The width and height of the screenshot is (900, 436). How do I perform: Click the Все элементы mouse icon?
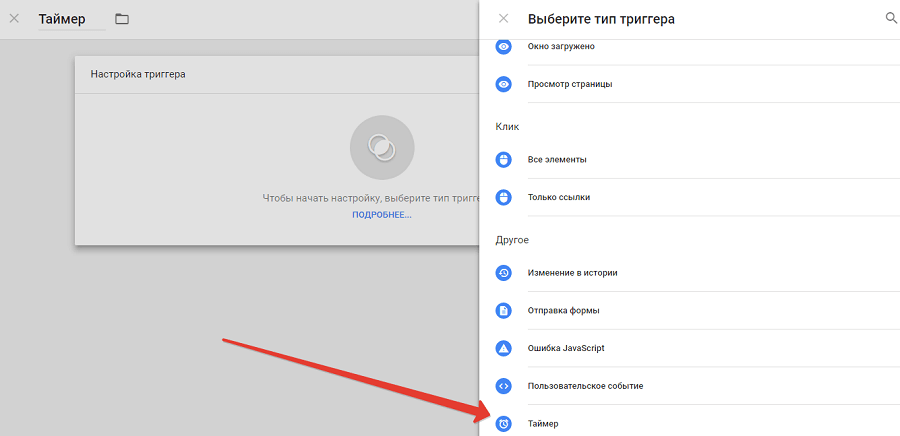click(504, 159)
